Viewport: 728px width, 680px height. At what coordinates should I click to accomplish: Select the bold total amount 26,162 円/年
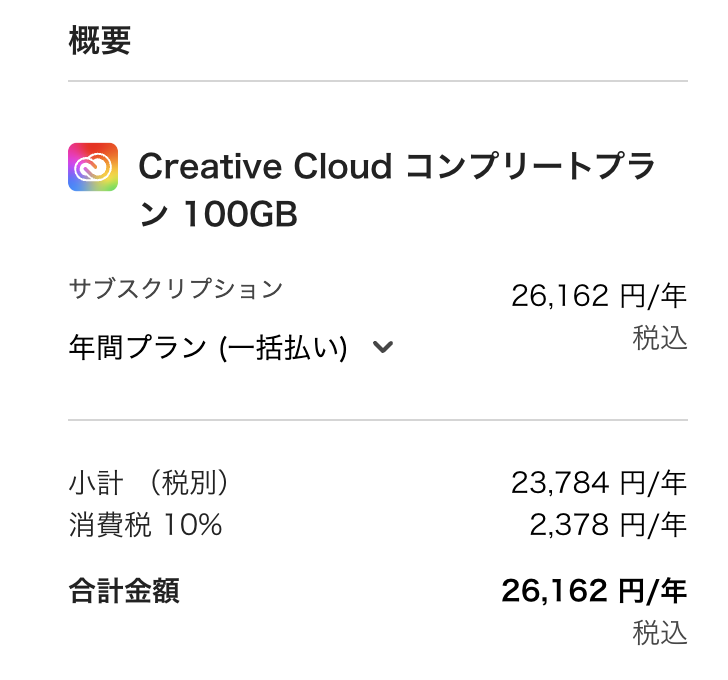pyautogui.click(x=594, y=591)
